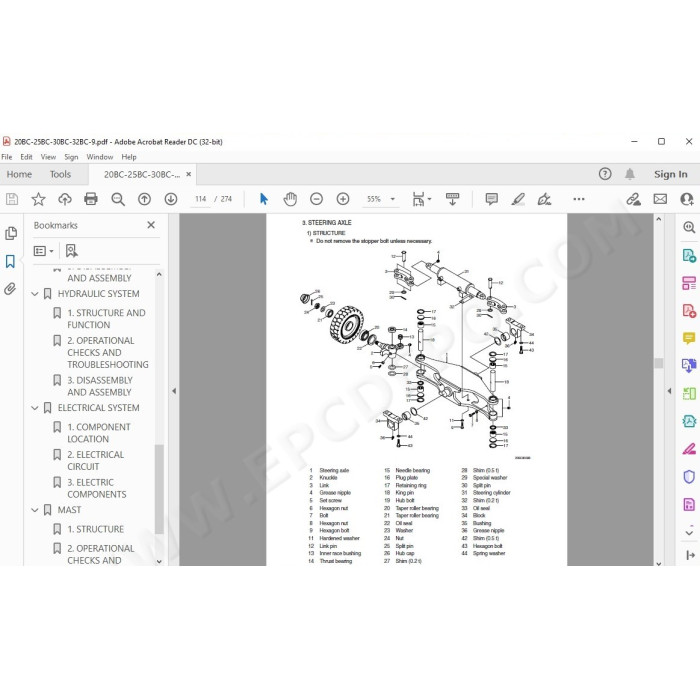Image resolution: width=700 pixels, height=700 pixels.
Task: Select the Highlight text pen tool
Action: pos(518,199)
